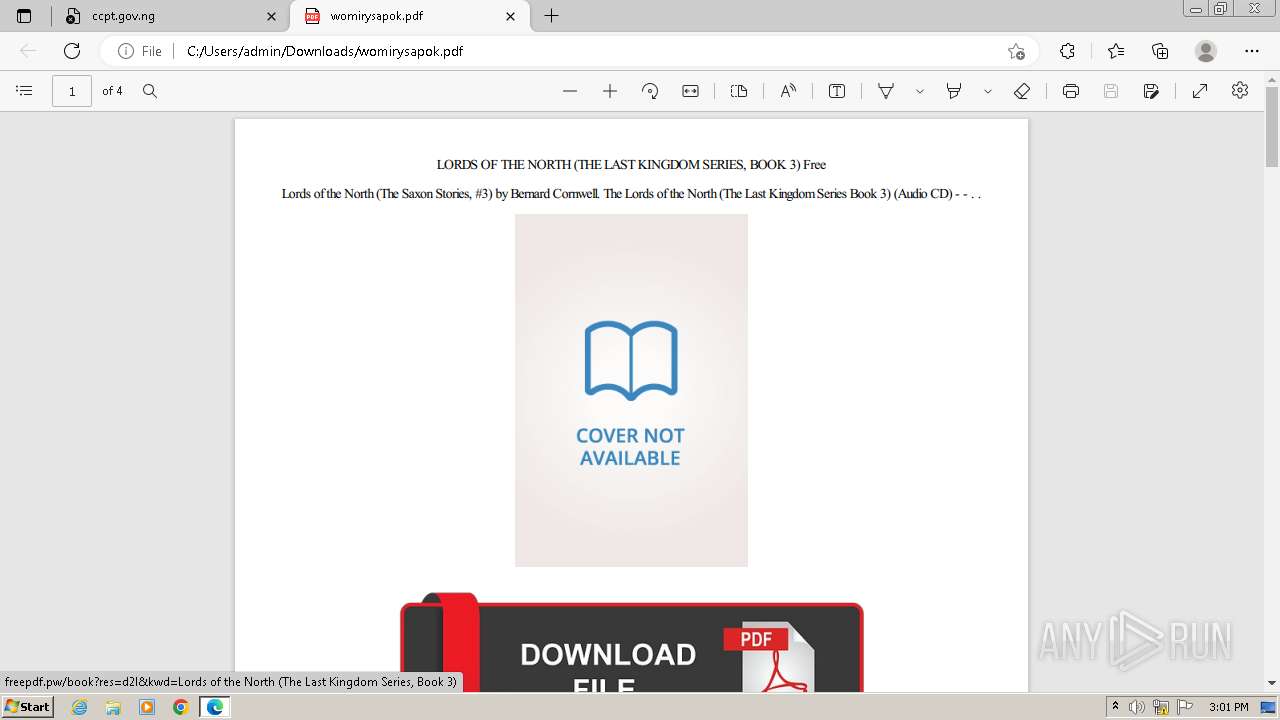The image size is (1280, 720).
Task: Start Read aloud for the PDF
Action: click(x=788, y=91)
